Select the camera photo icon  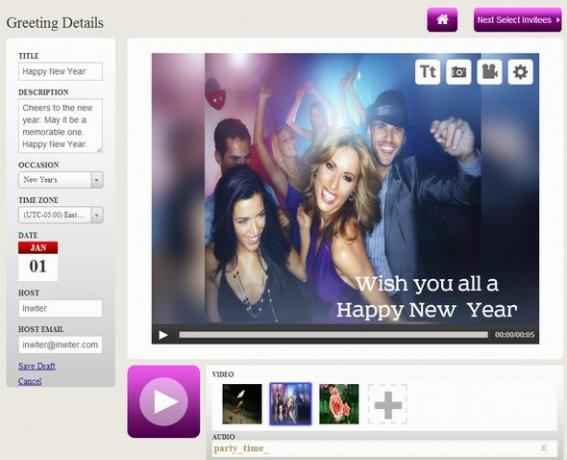pos(459,72)
